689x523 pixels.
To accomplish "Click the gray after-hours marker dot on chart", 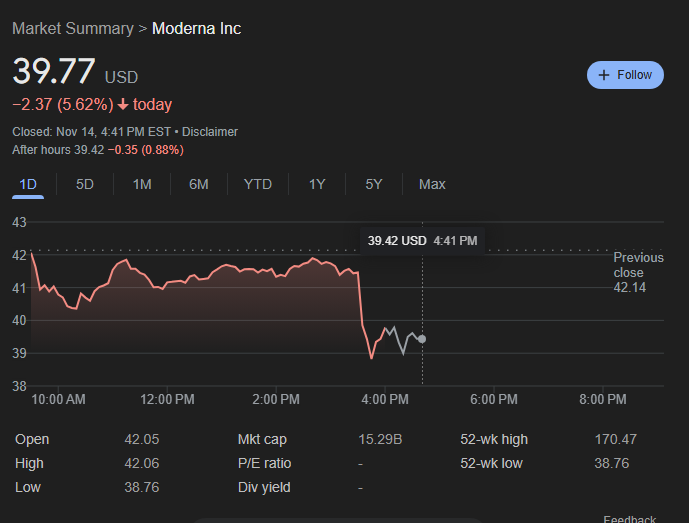I will click(422, 339).
